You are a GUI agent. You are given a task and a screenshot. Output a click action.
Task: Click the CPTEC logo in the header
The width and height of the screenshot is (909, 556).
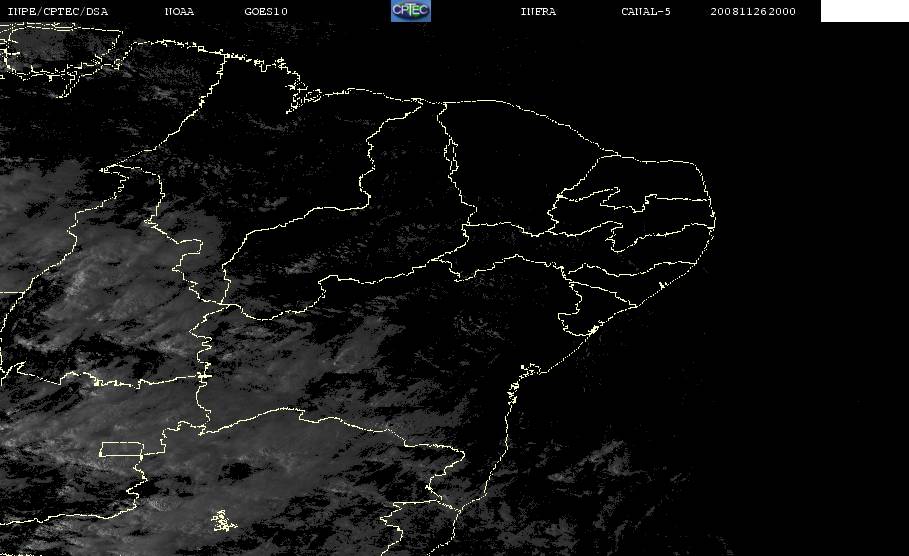point(410,10)
